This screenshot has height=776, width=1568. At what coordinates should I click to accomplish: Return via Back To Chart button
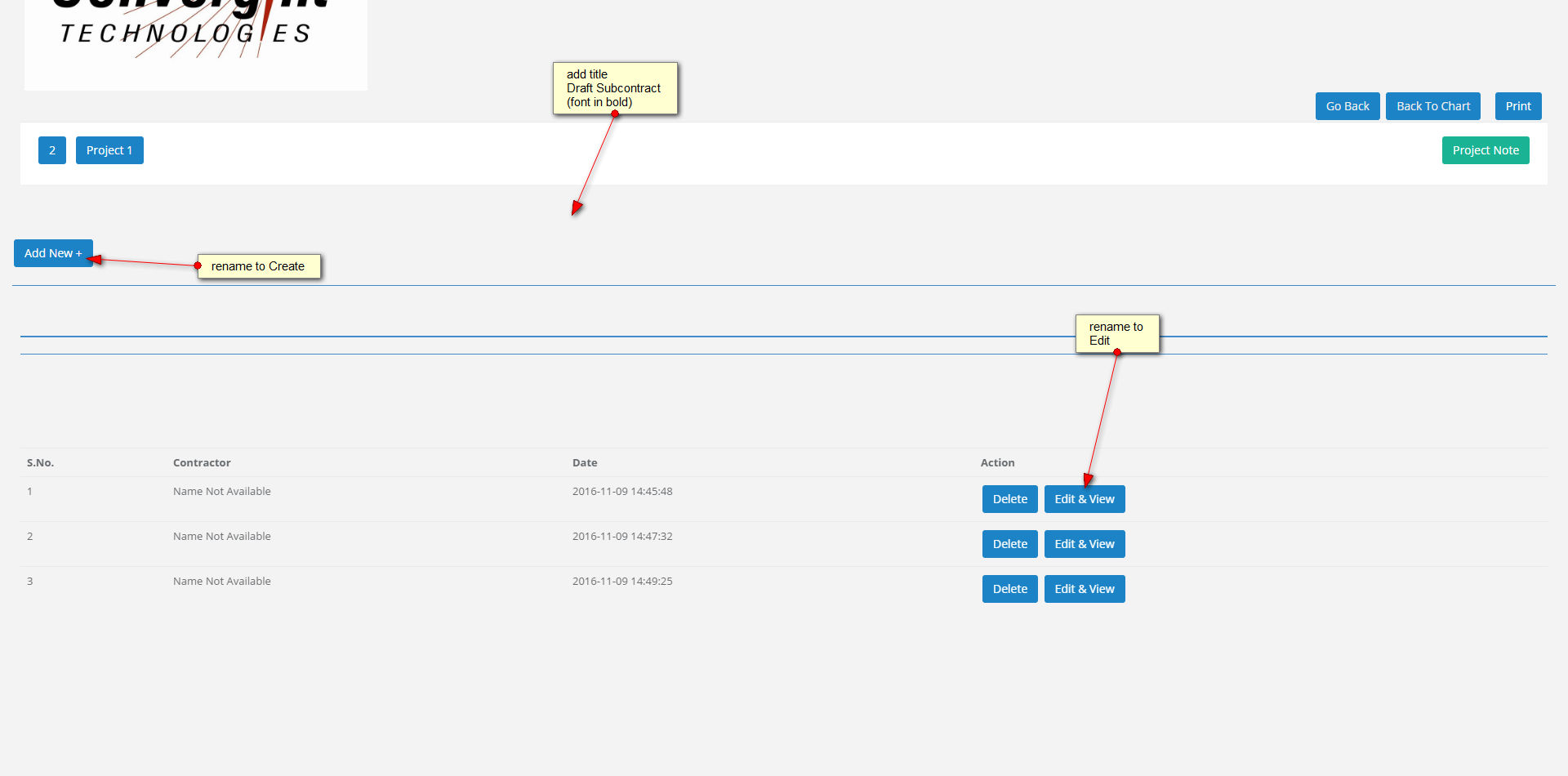(1433, 106)
